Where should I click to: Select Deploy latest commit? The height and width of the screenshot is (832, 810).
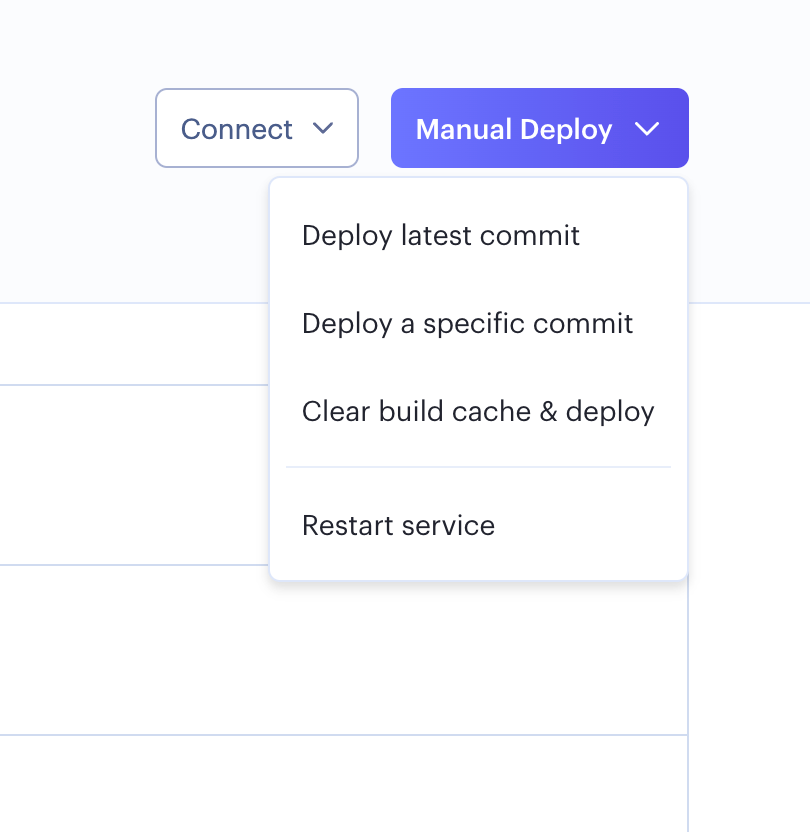coord(440,236)
